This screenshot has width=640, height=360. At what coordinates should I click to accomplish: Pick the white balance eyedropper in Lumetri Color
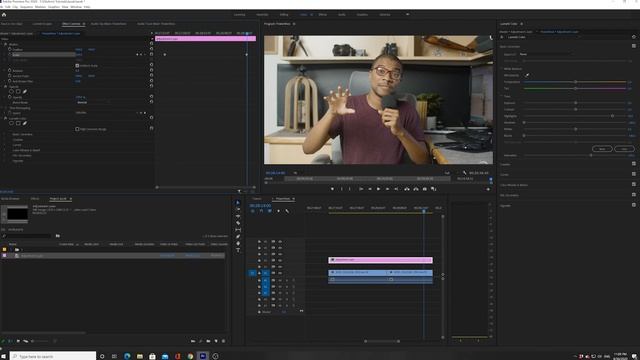click(x=527, y=75)
